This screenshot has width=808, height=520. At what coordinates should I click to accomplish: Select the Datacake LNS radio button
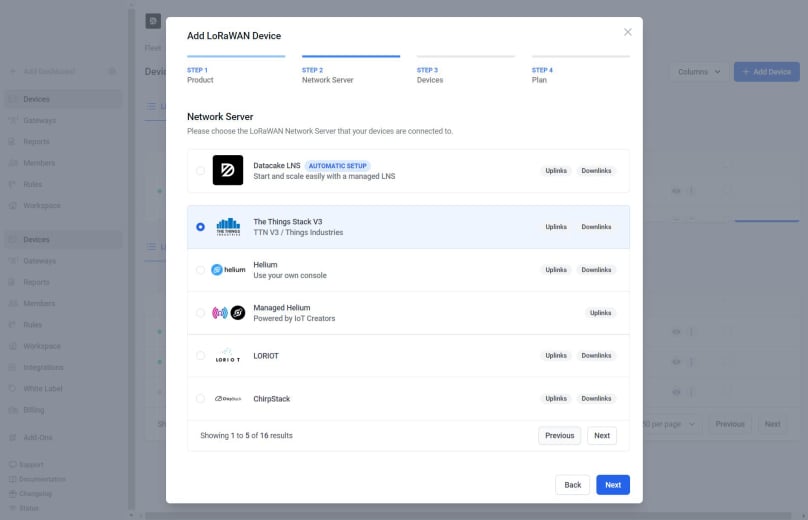201,171
